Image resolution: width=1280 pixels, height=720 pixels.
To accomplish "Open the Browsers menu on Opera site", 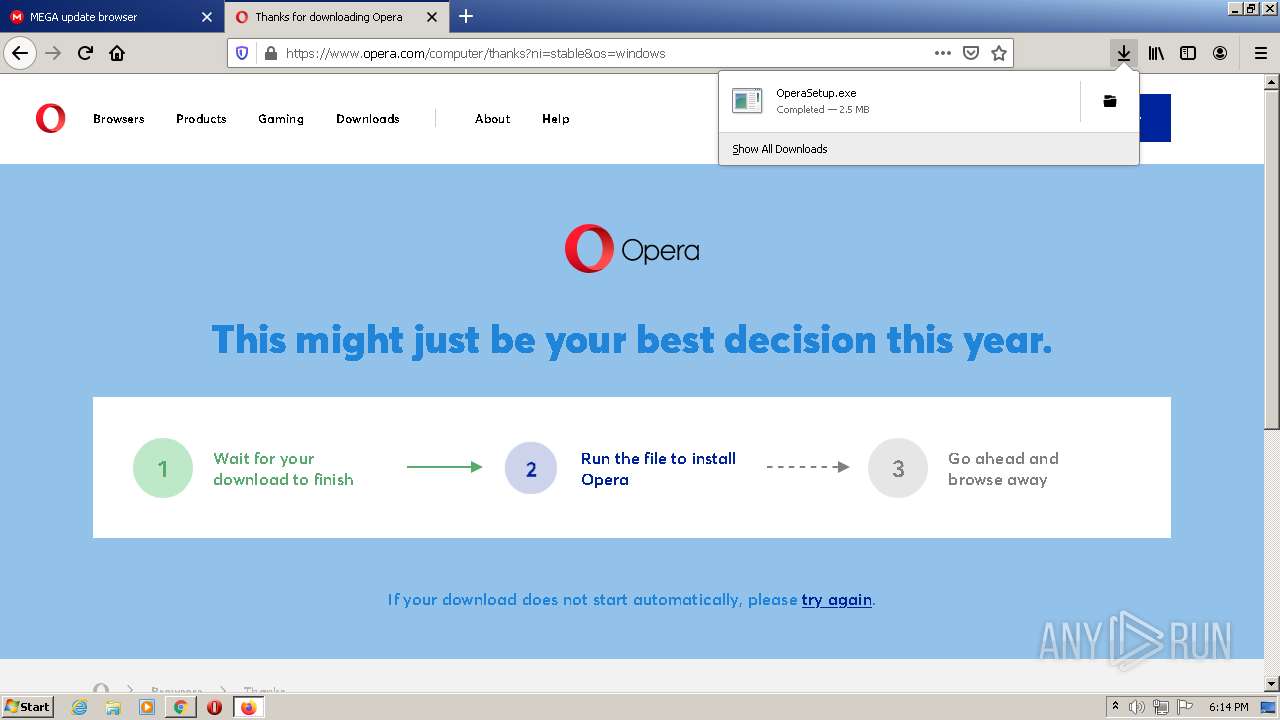I will 119,119.
